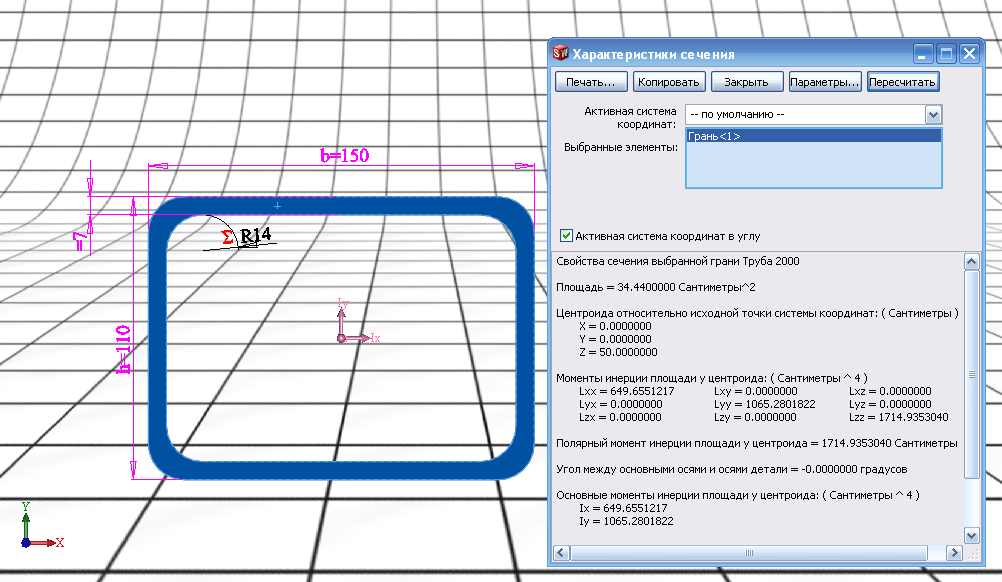This screenshot has width=1002, height=582.
Task: Close the dialog with the red X
Action: click(968, 54)
